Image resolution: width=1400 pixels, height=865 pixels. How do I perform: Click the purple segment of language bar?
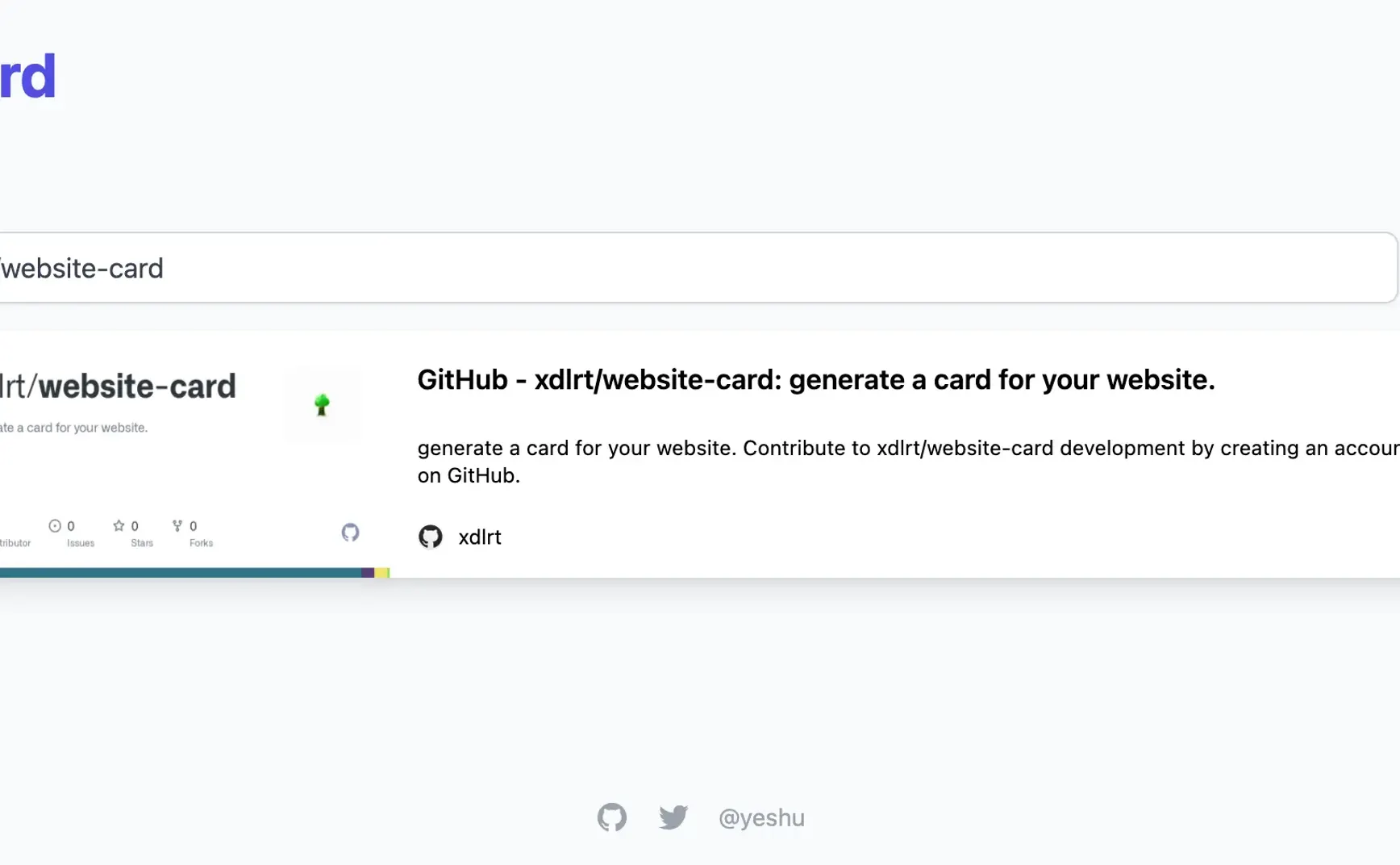(x=368, y=573)
